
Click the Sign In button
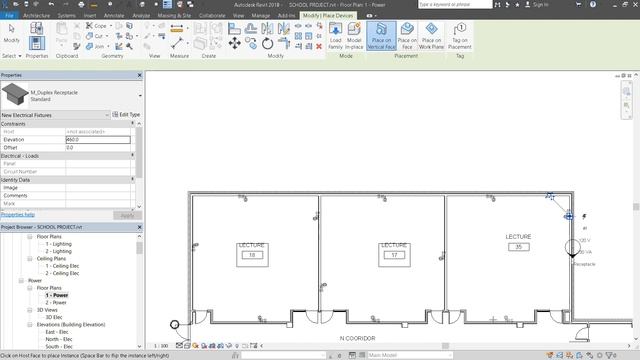tap(536, 4)
